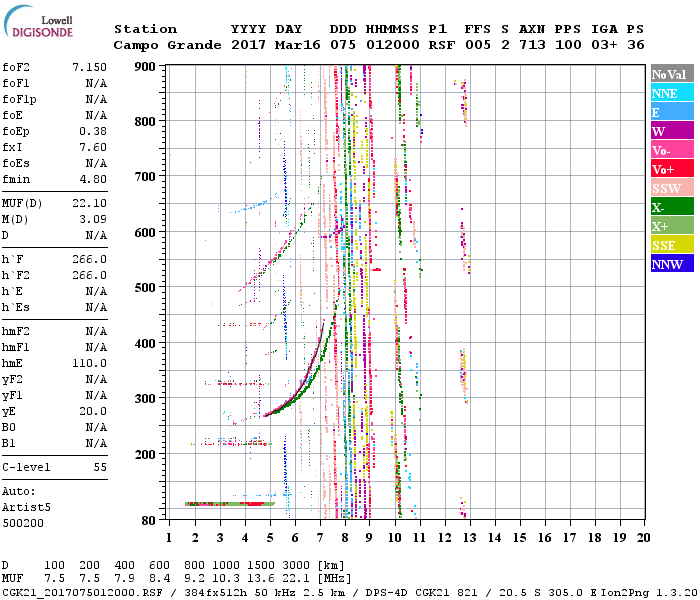The image size is (700, 600).
Task: Select the SSE yellow legend swatch
Action: (672, 244)
